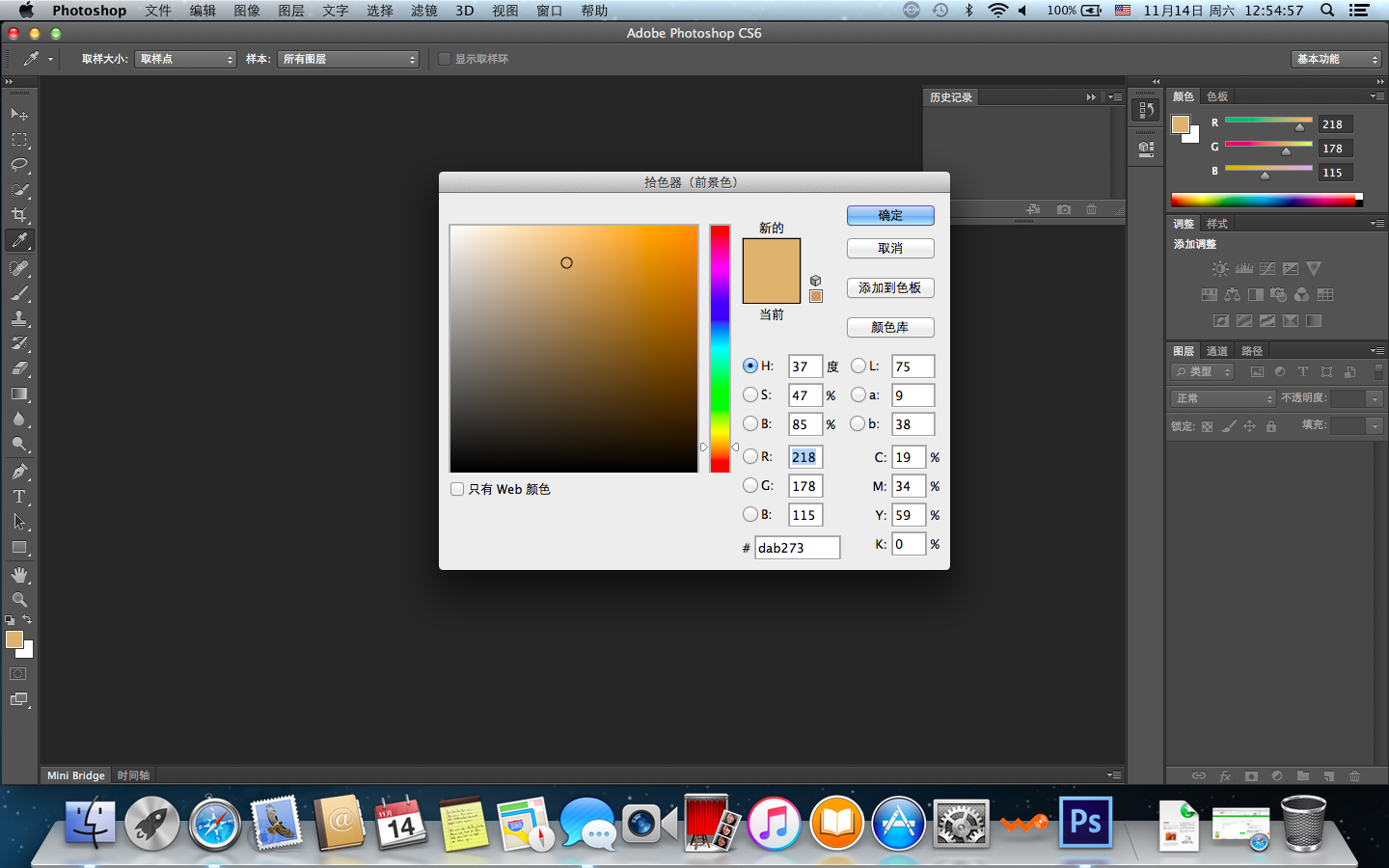Select the L radio button in color picker
This screenshot has width=1389, height=868.
[858, 366]
